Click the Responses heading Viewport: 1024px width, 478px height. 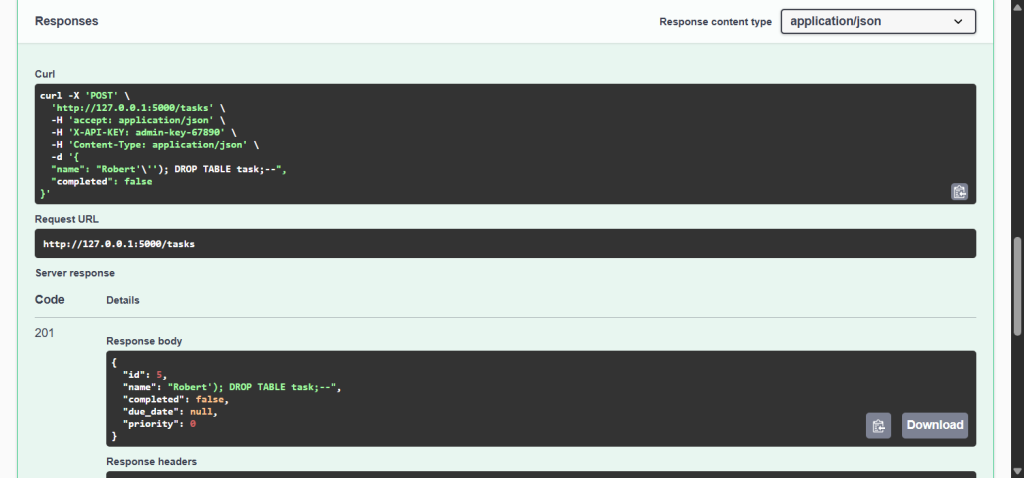click(67, 21)
